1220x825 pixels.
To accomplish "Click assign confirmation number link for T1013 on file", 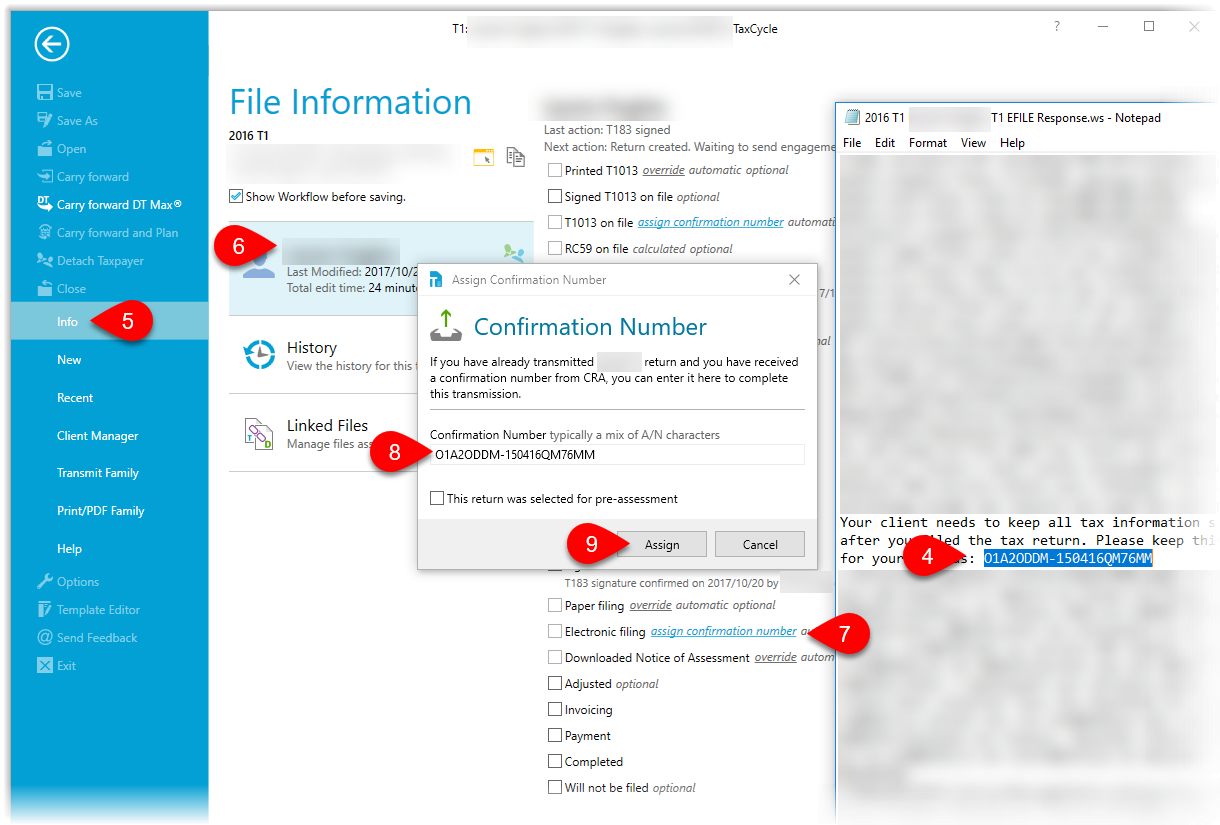I will [710, 222].
